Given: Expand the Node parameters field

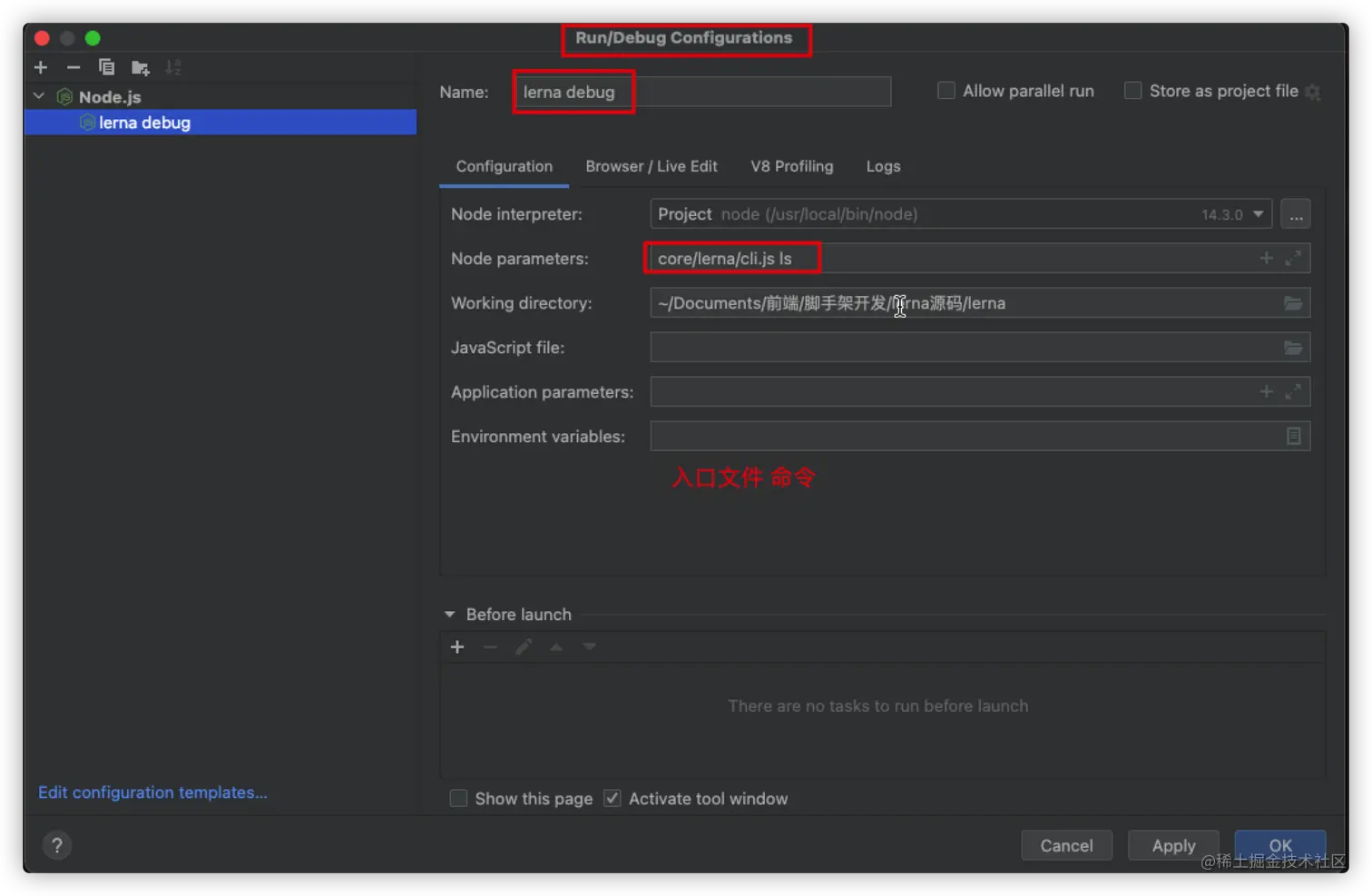Looking at the screenshot, I should click(x=1294, y=258).
